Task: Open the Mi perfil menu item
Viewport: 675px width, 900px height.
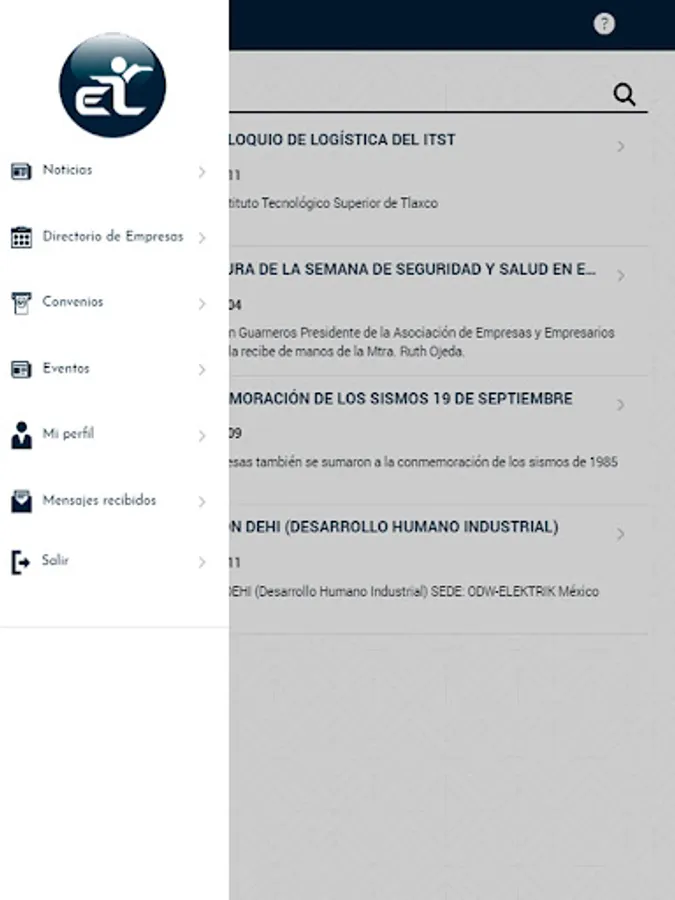Action: [109, 435]
